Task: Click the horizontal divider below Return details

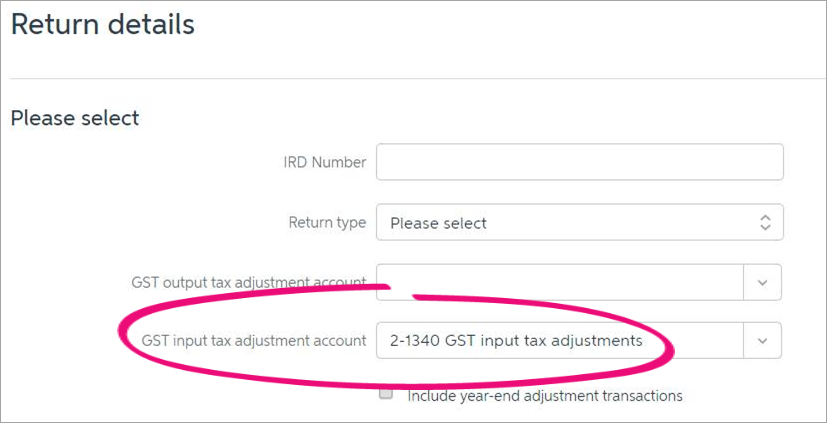Action: click(418, 79)
